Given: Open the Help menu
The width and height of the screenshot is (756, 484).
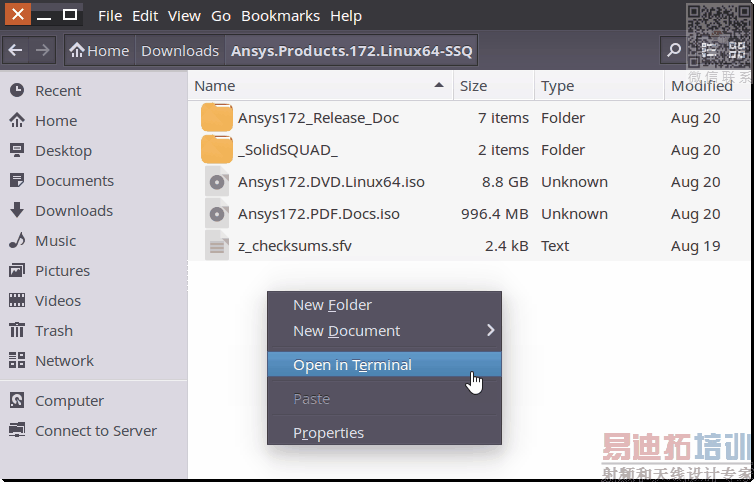Looking at the screenshot, I should (346, 16).
